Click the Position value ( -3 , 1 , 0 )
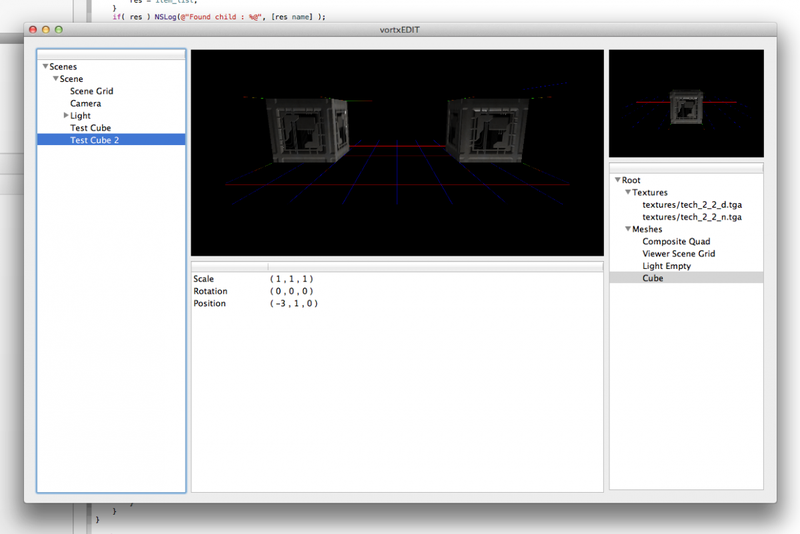The height and width of the screenshot is (534, 800). click(294, 303)
